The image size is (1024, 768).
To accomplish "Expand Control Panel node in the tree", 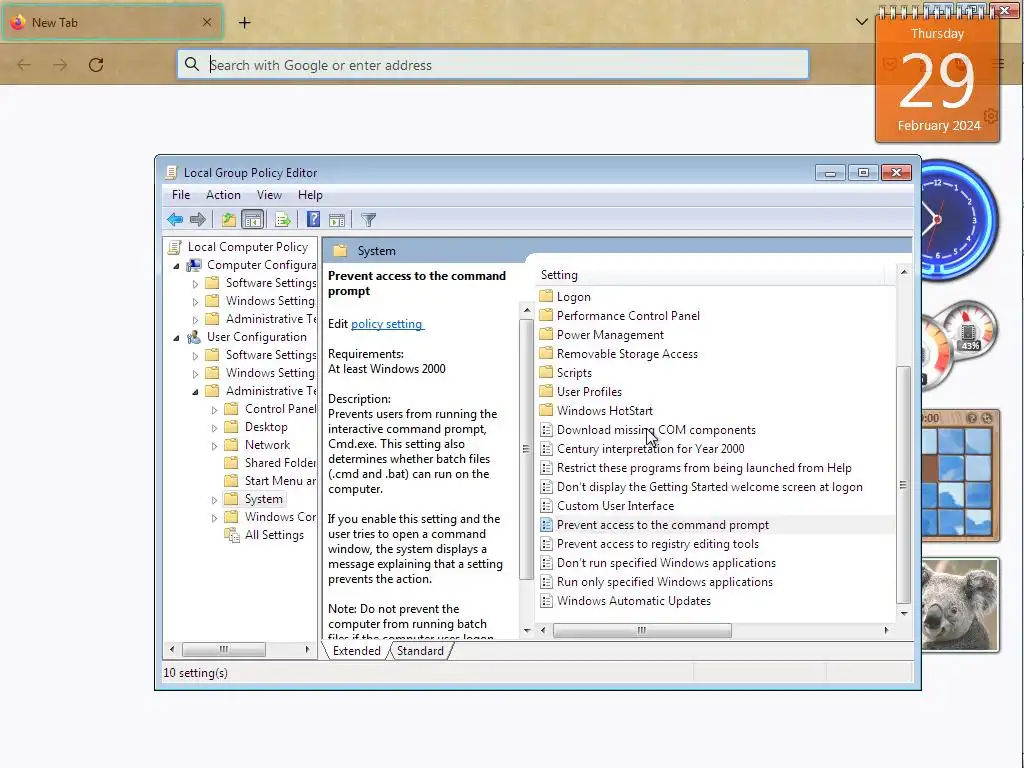I will click(x=214, y=410).
